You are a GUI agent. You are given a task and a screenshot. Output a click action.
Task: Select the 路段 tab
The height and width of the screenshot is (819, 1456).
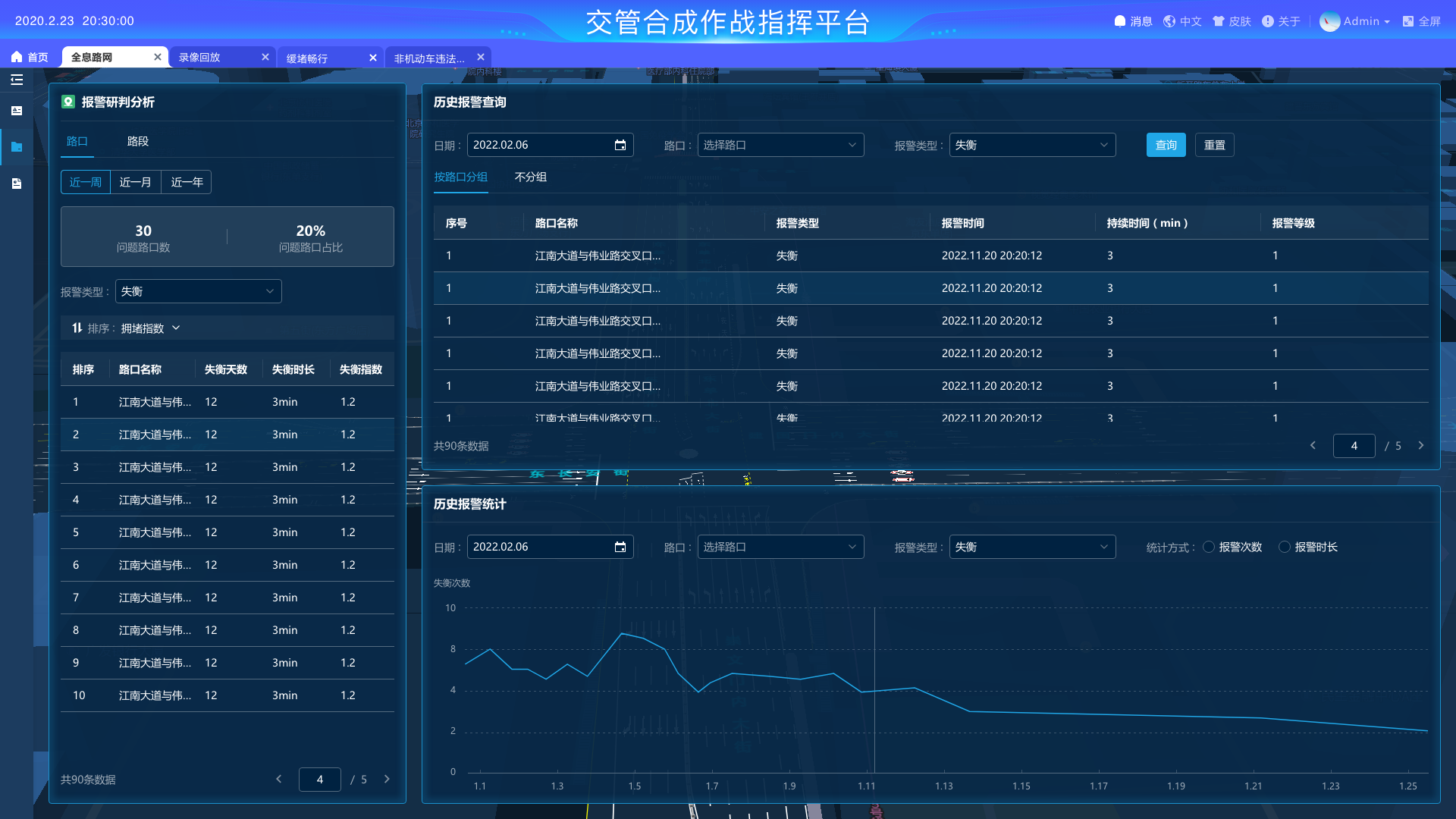(138, 141)
